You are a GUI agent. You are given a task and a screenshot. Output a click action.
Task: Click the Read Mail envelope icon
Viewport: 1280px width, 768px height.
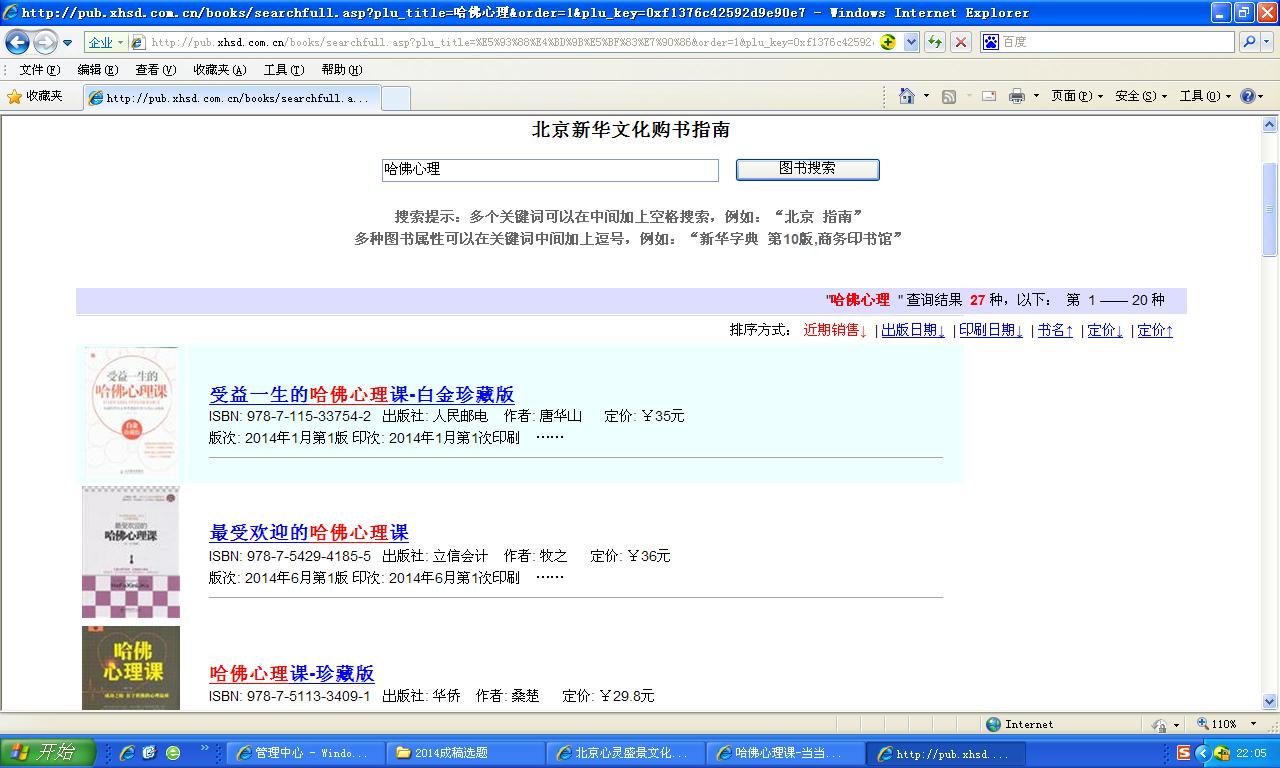[989, 96]
